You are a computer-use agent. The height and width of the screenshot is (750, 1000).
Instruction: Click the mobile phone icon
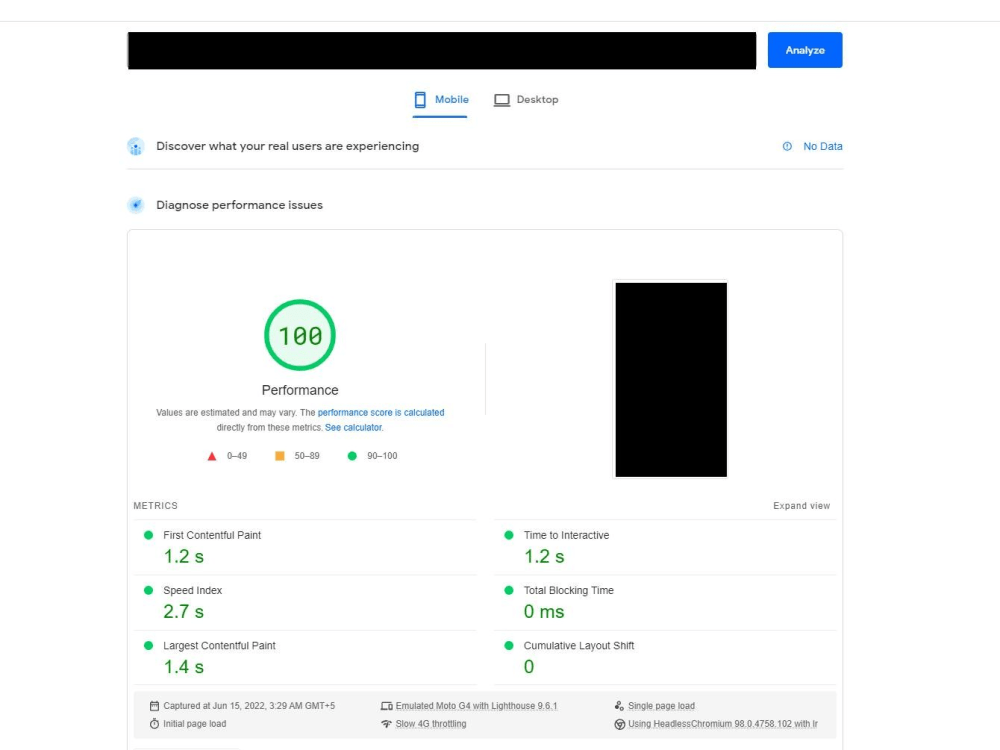click(x=420, y=99)
